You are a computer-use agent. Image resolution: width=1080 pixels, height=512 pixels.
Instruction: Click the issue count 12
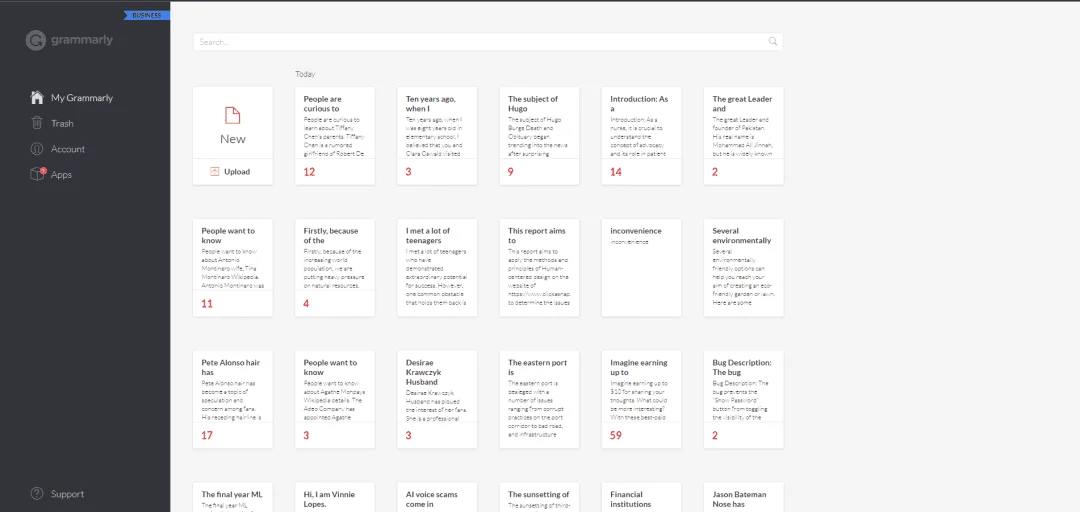point(309,172)
